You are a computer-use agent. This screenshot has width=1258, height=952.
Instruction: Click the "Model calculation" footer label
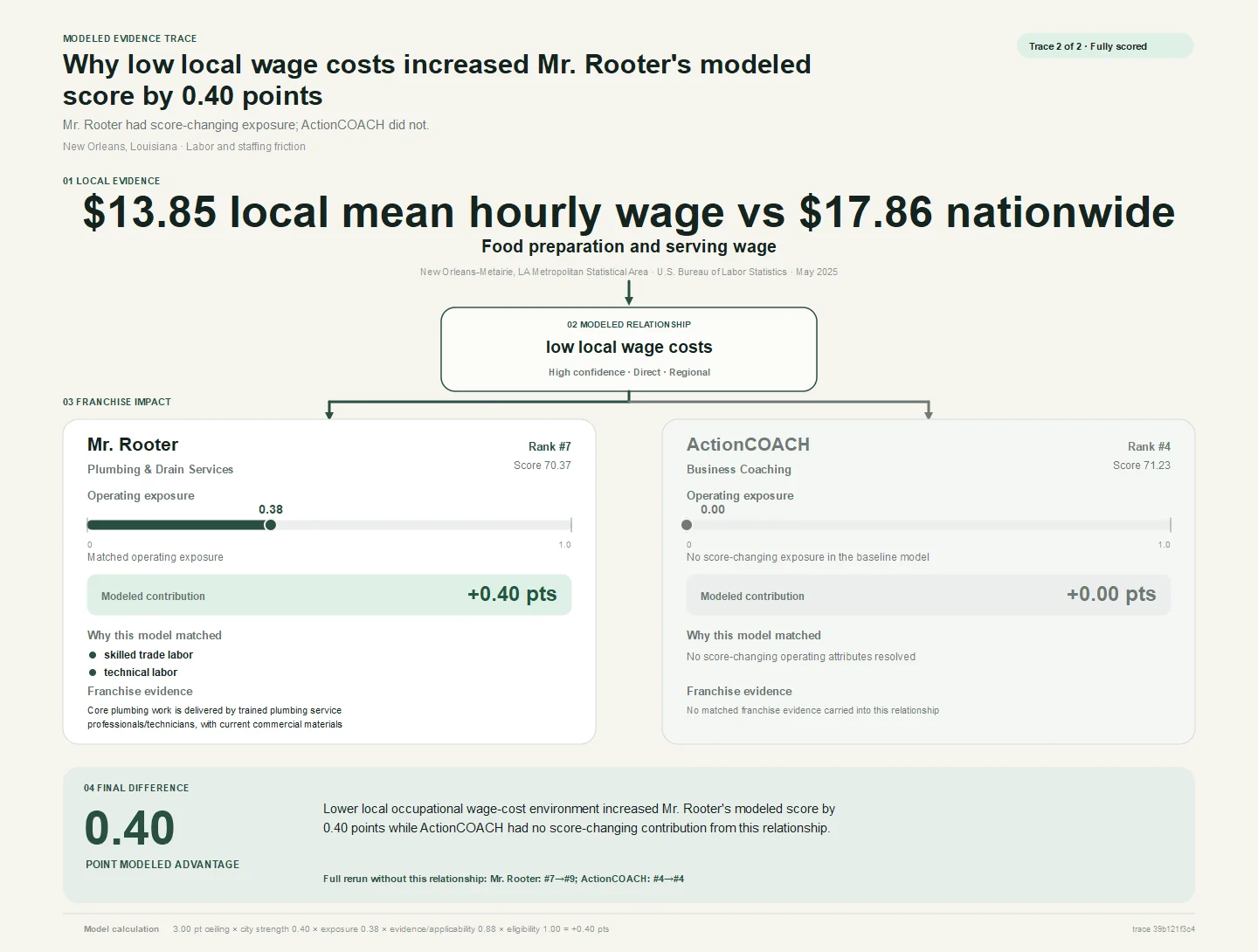(121, 929)
